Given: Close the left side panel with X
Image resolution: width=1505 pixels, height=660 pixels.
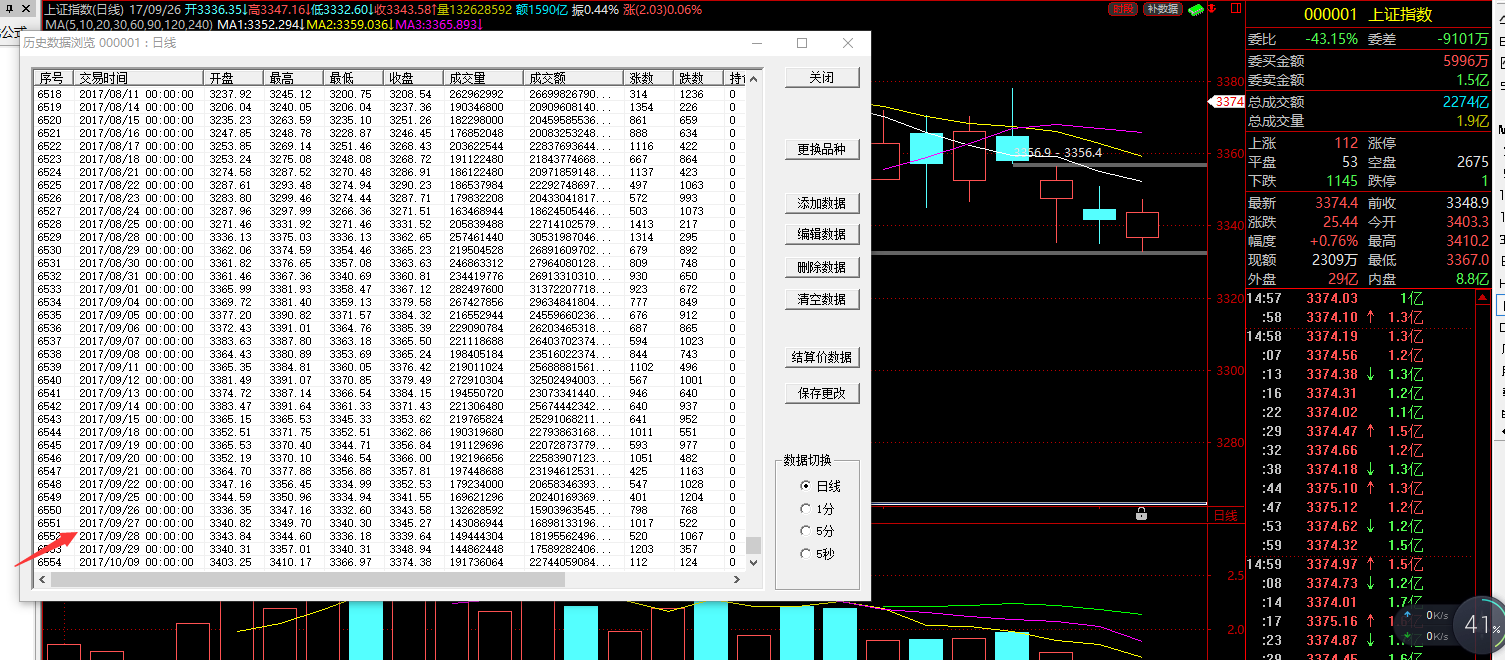Looking at the screenshot, I should pyautogui.click(x=25, y=10).
